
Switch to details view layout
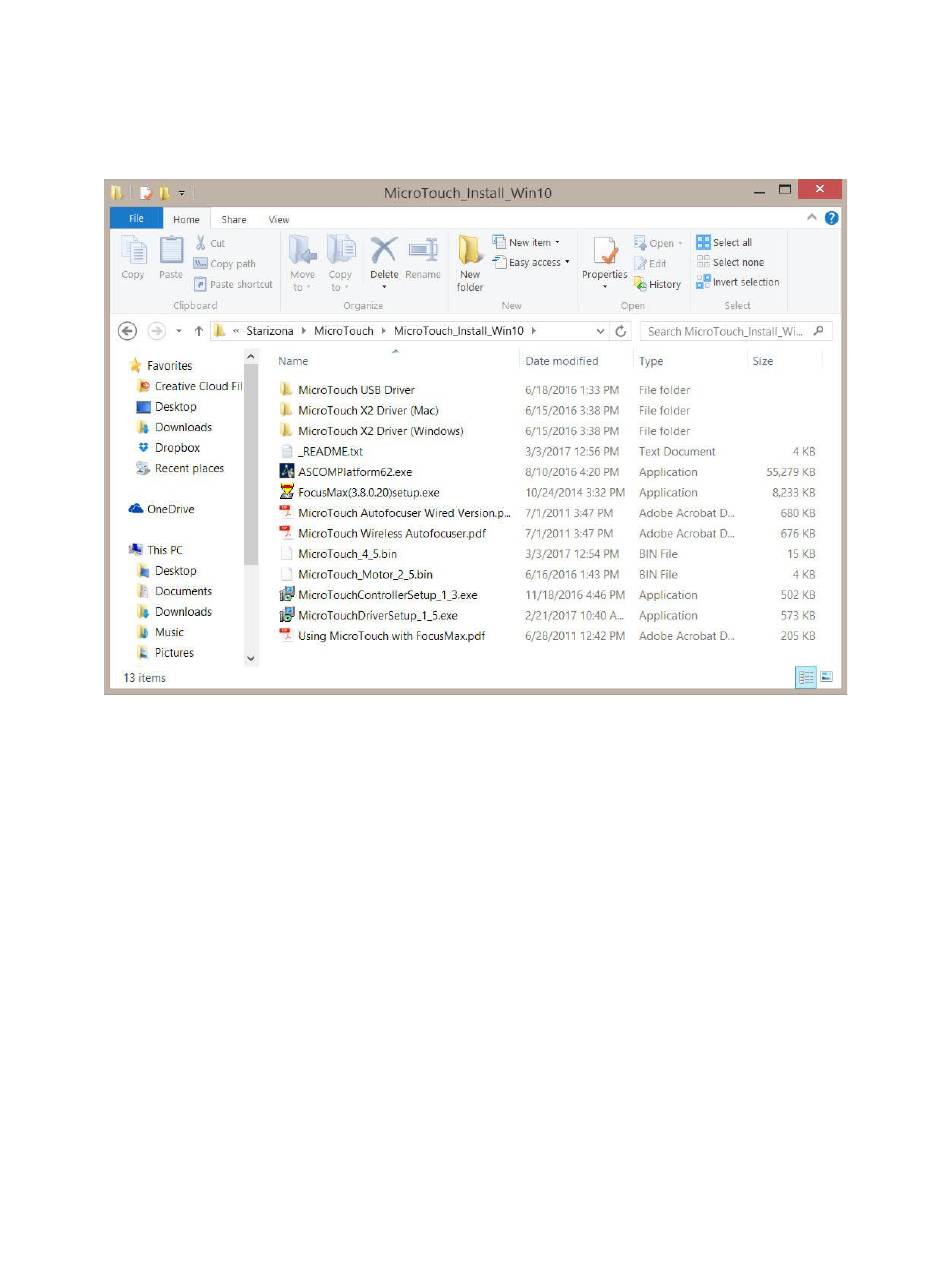[x=806, y=677]
